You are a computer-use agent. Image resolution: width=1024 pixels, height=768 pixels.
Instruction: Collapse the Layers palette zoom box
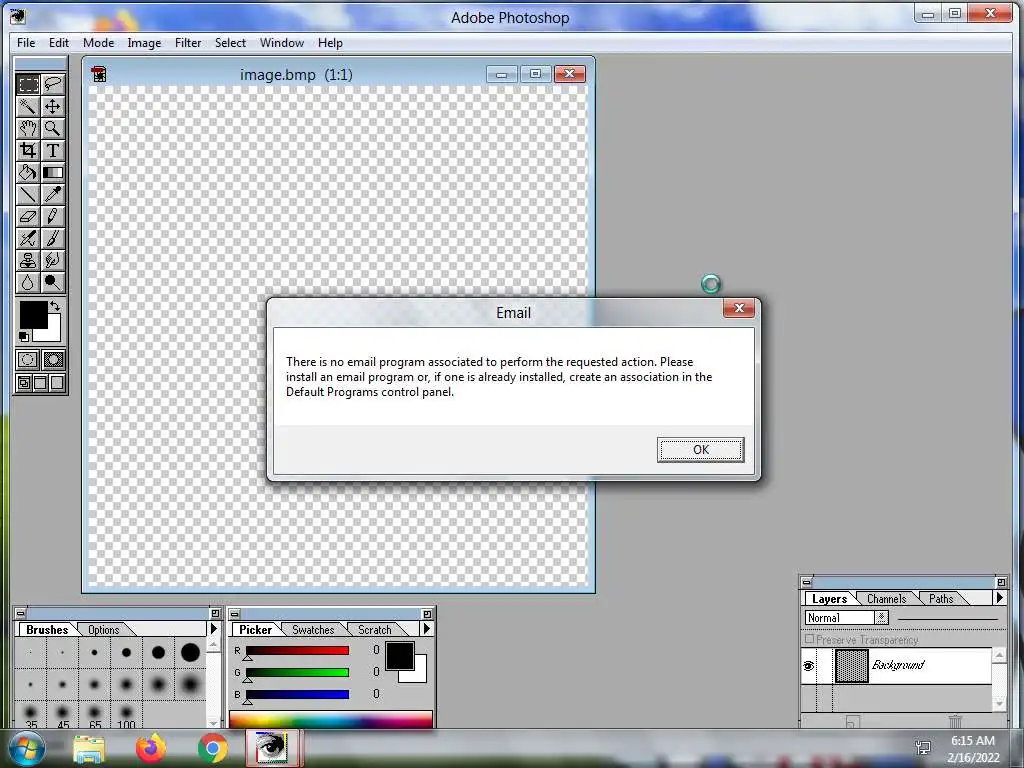pos(1001,582)
